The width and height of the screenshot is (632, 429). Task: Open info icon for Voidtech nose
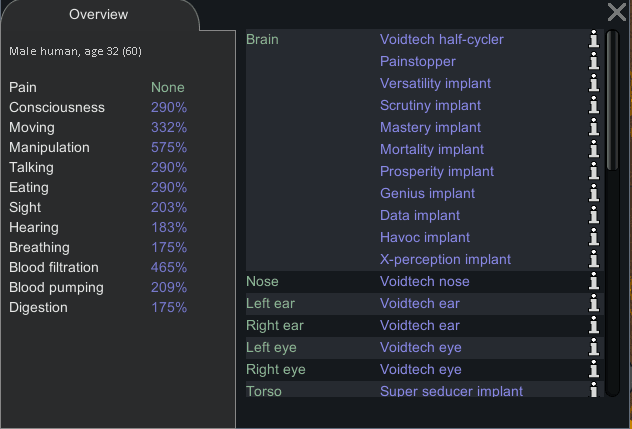pyautogui.click(x=594, y=282)
